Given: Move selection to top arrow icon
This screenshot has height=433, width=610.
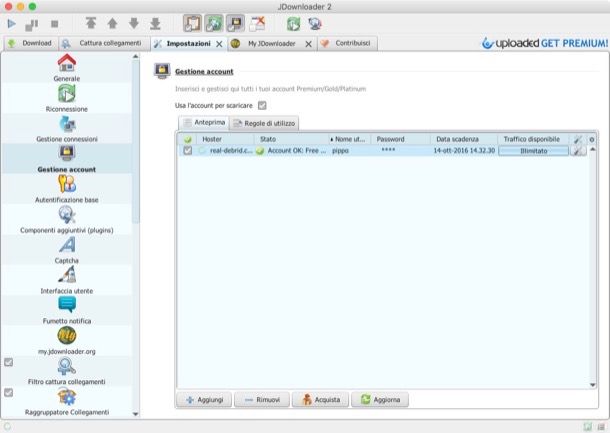Looking at the screenshot, I should pos(91,23).
